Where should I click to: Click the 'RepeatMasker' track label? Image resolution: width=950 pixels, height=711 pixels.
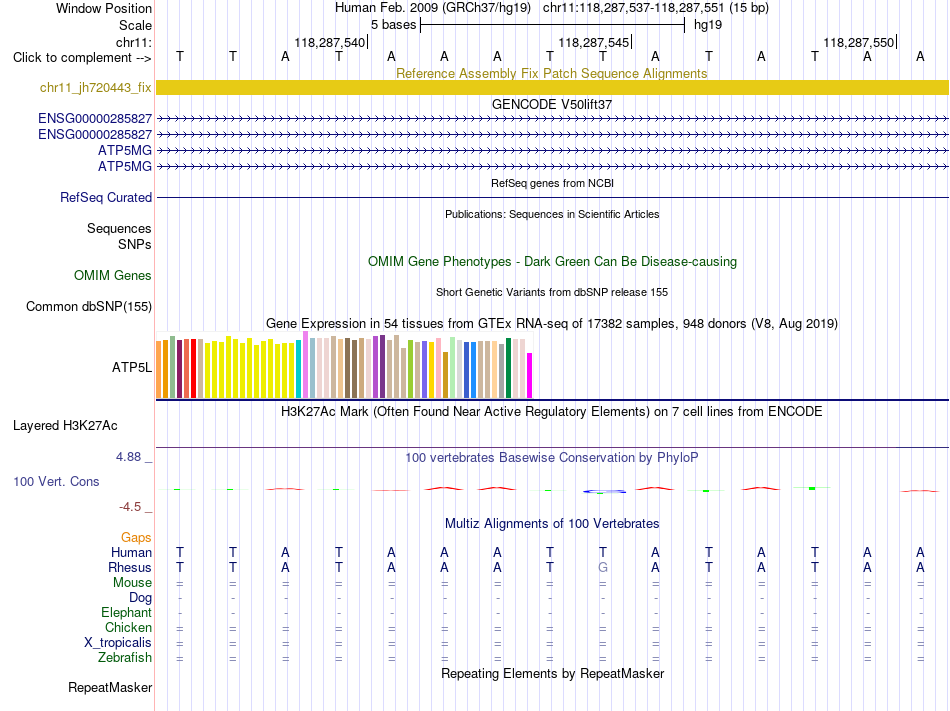[110, 688]
